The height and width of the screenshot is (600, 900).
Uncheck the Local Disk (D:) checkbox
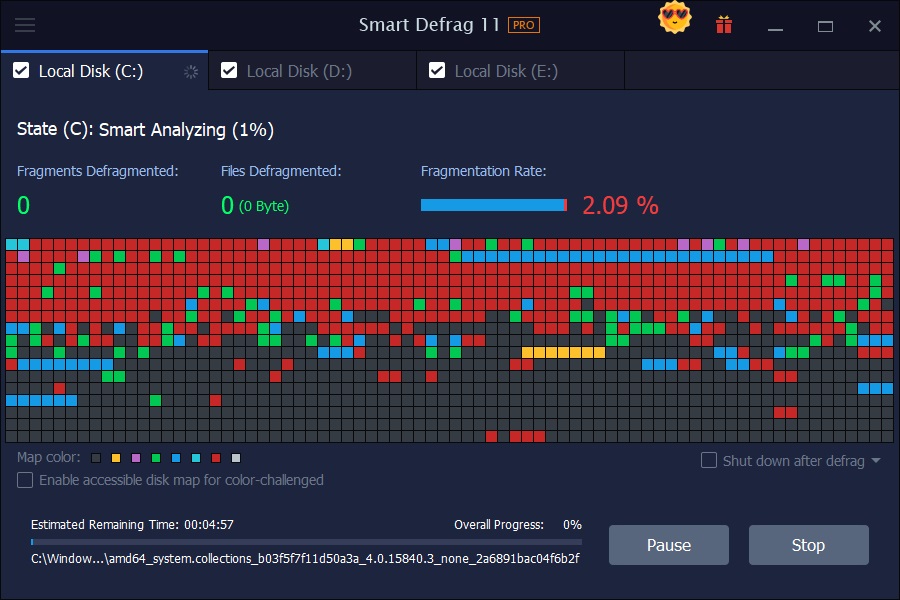229,70
